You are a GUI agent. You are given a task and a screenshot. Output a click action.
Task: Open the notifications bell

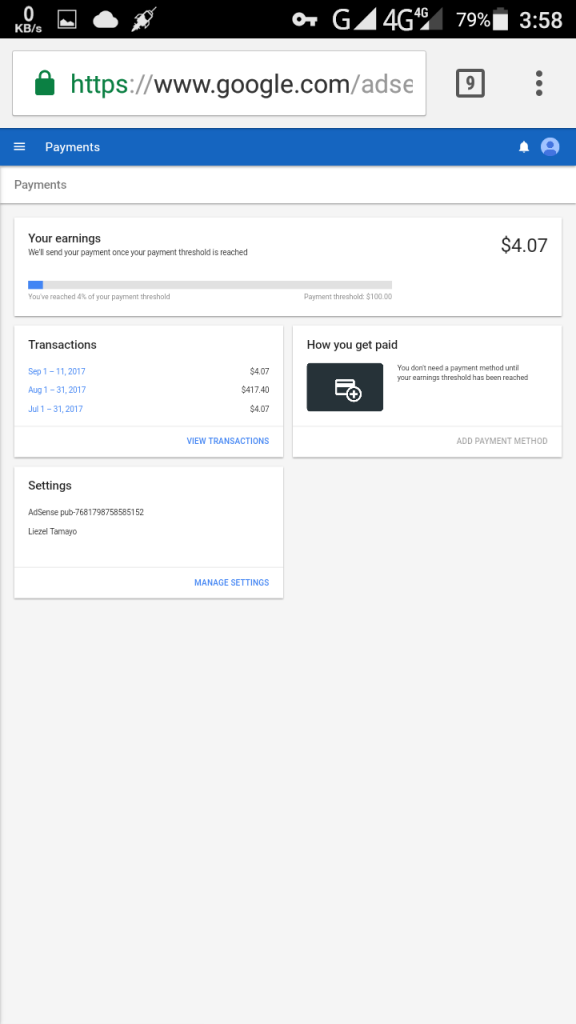524,148
